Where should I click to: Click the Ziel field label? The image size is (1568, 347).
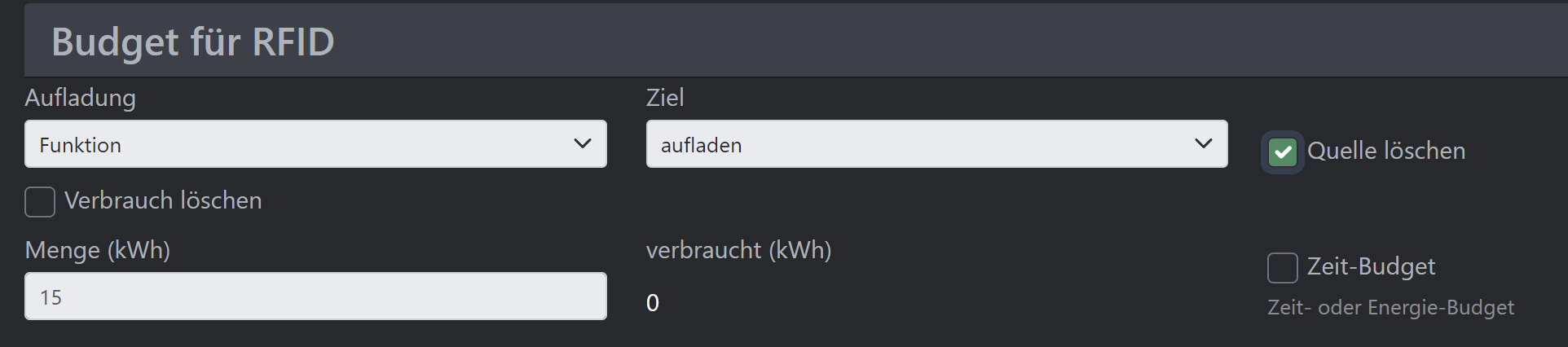tap(665, 98)
